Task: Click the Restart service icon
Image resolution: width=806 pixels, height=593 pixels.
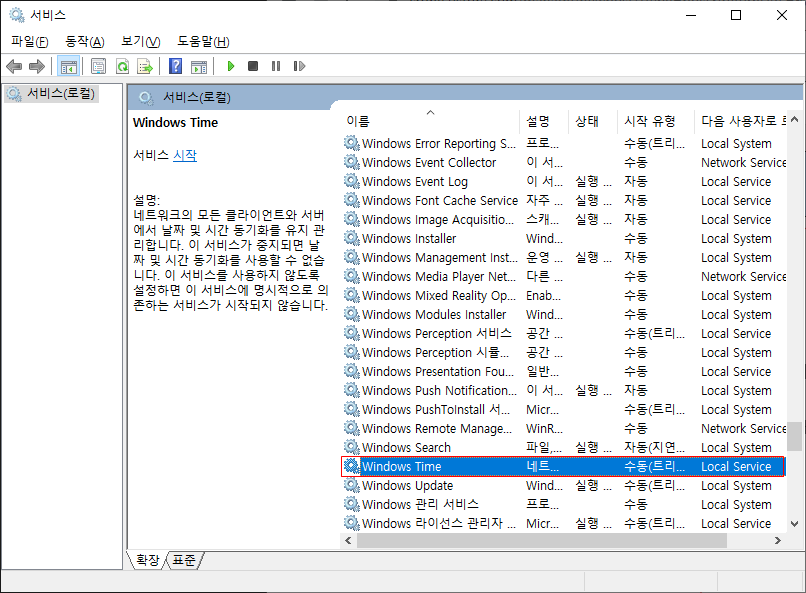Action: click(x=299, y=66)
